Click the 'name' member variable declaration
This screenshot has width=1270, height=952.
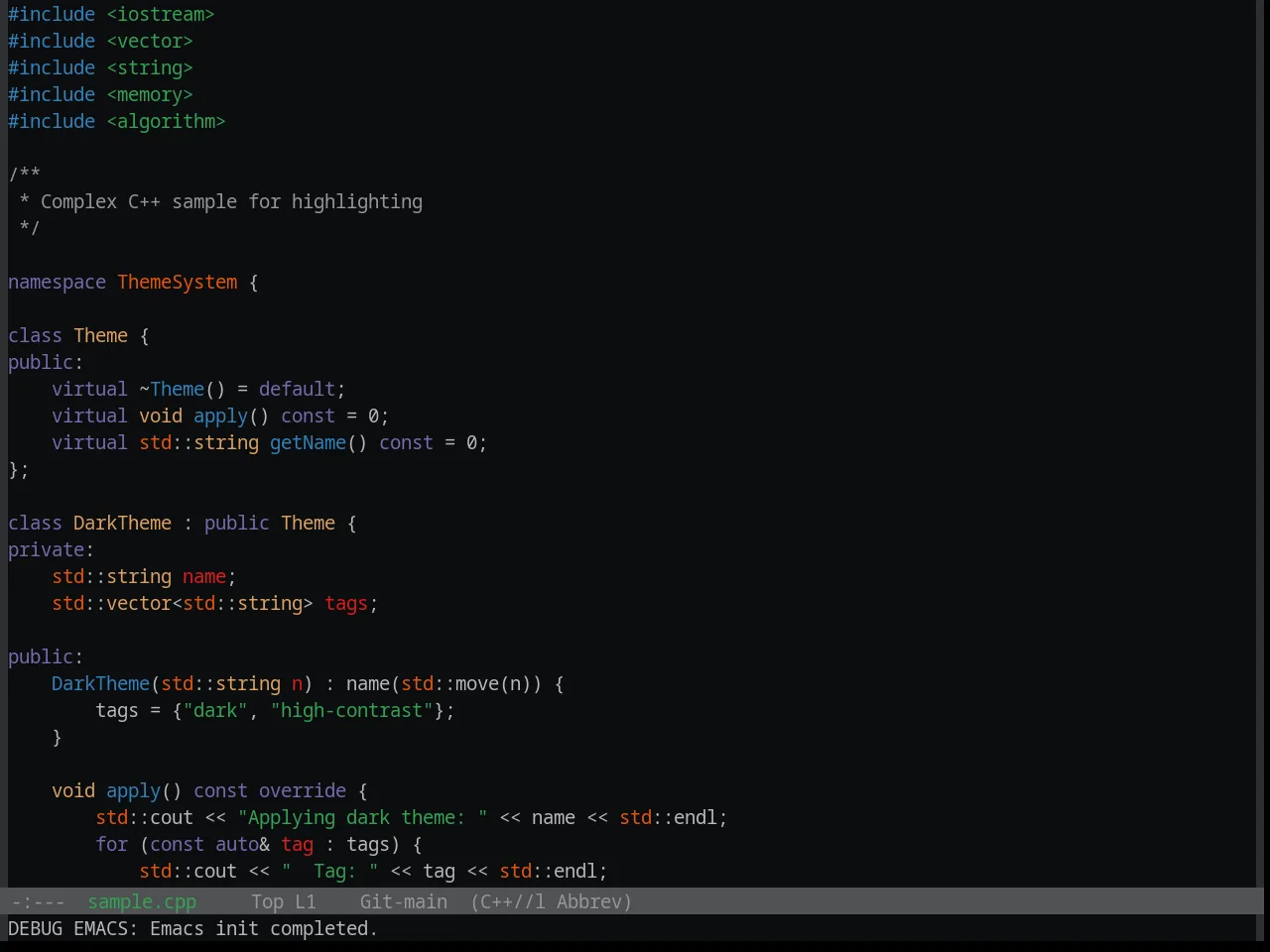pyautogui.click(x=204, y=576)
